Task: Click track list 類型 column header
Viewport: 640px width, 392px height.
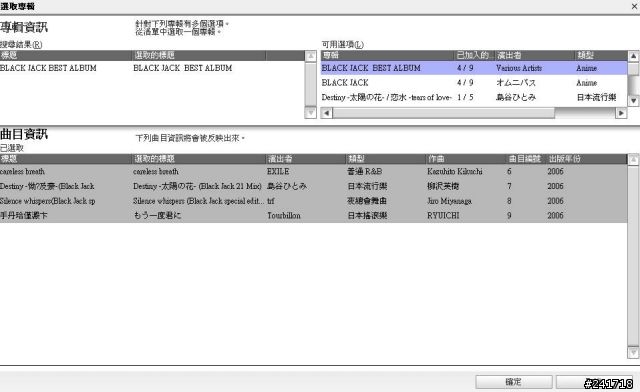Action: [386, 159]
